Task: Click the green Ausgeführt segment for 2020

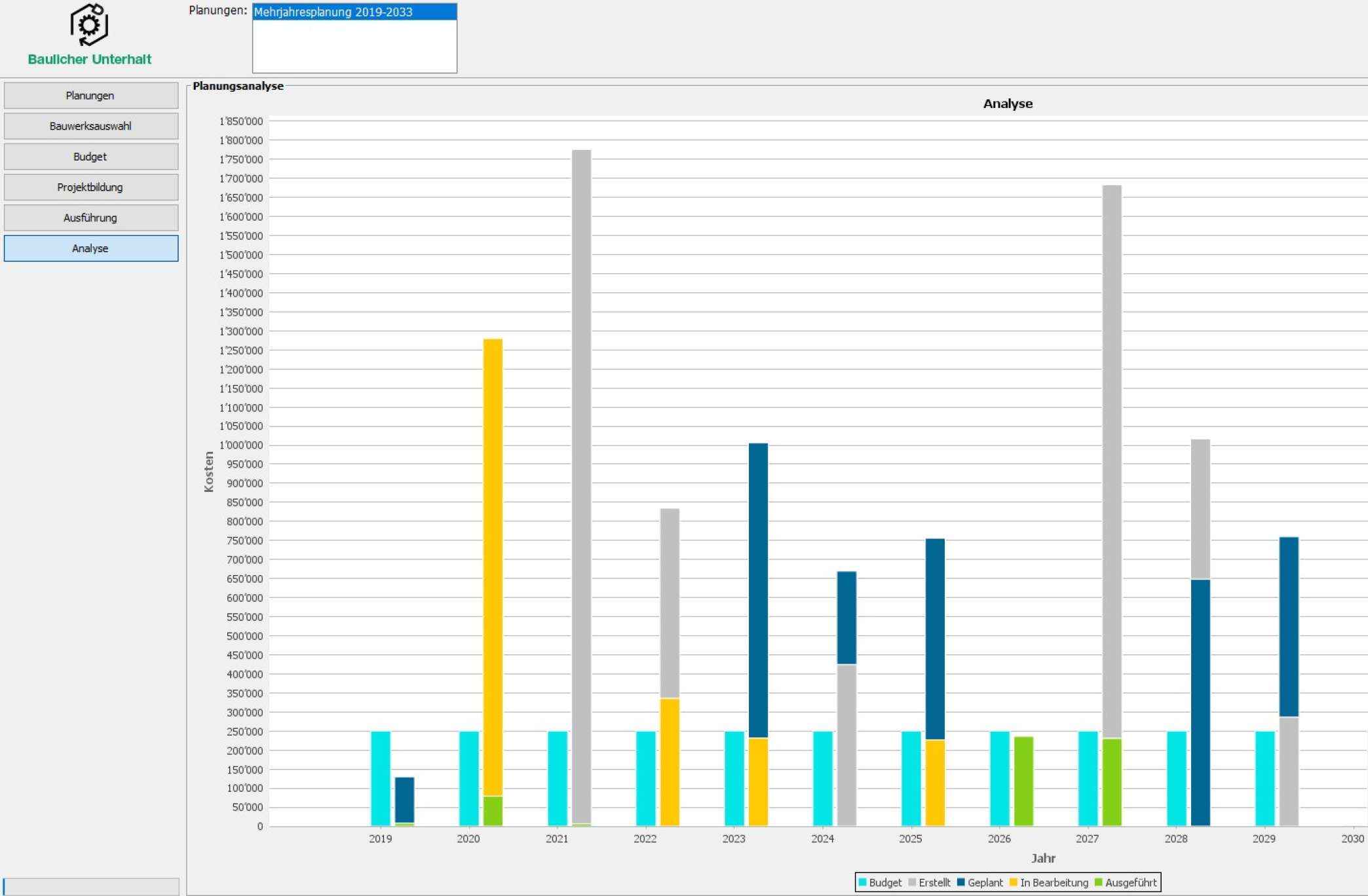Action: tap(493, 811)
